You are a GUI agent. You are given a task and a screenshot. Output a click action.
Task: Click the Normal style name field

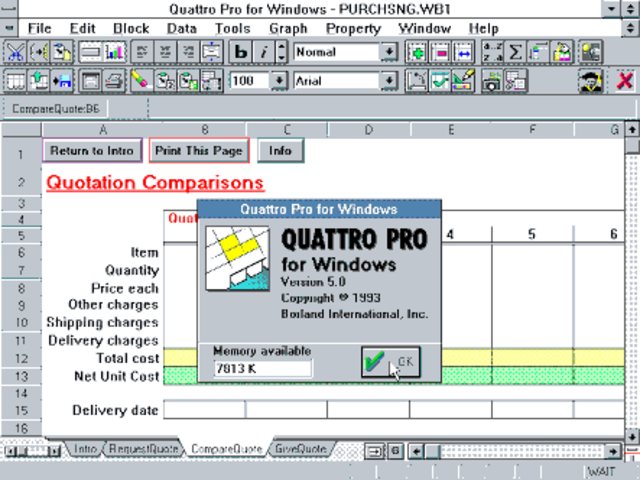click(x=336, y=52)
